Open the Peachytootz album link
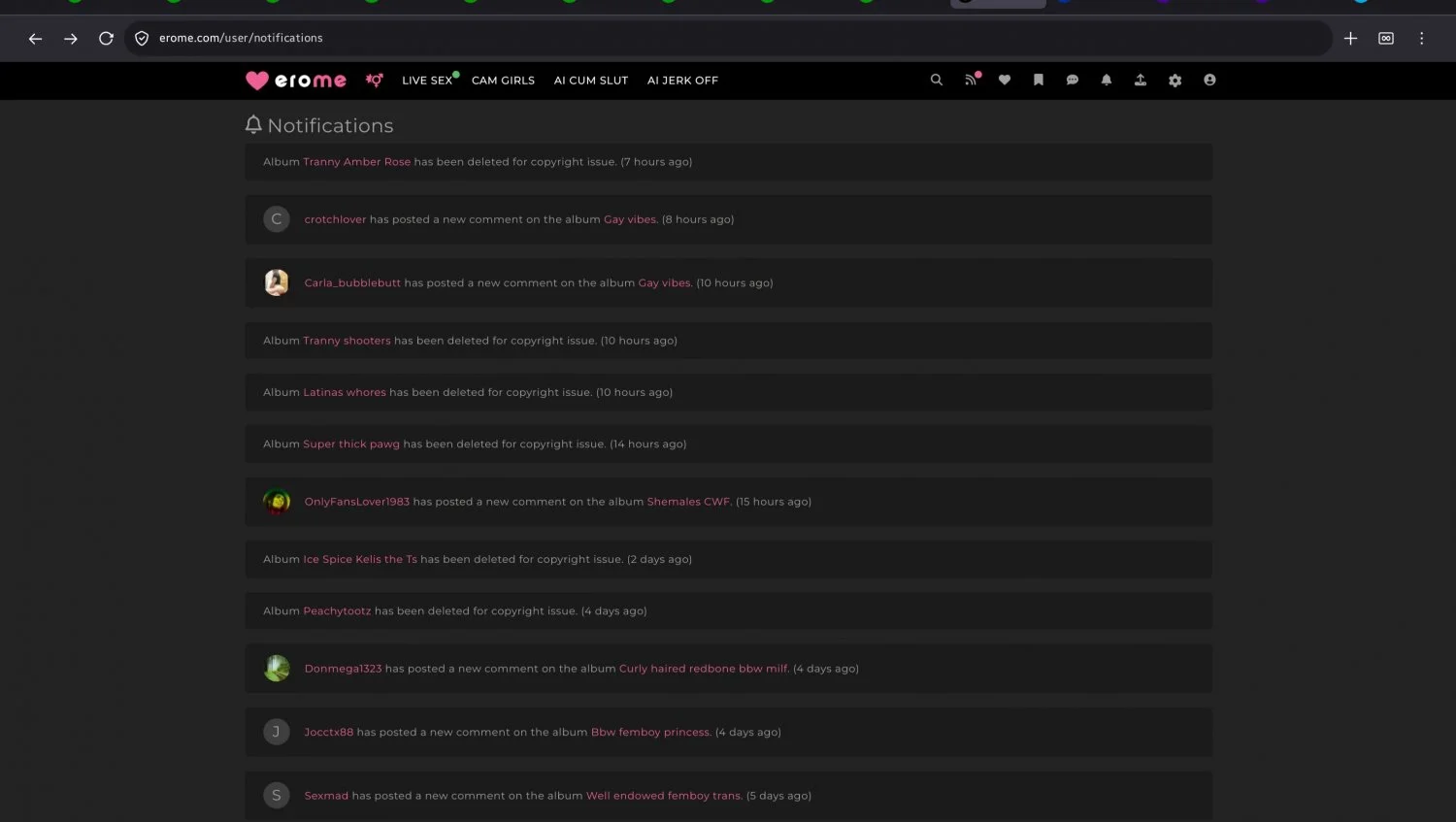1456x822 pixels. 337,611
